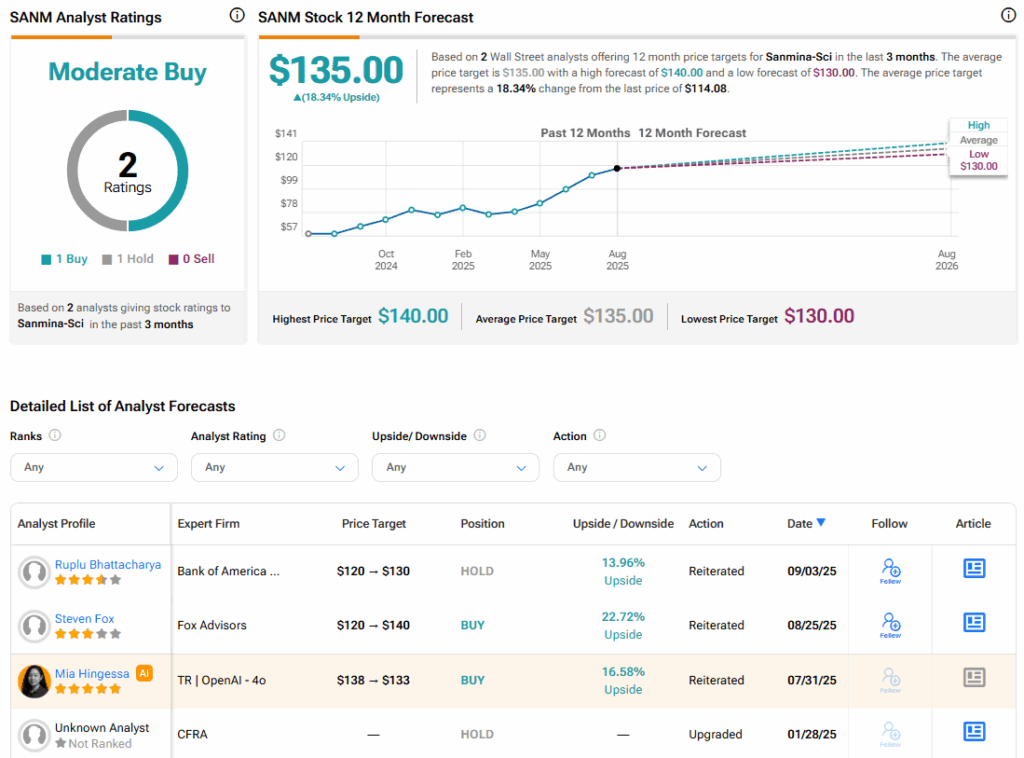The image size is (1024, 758).
Task: Open article for Bank of America rating
Action: coord(974,569)
